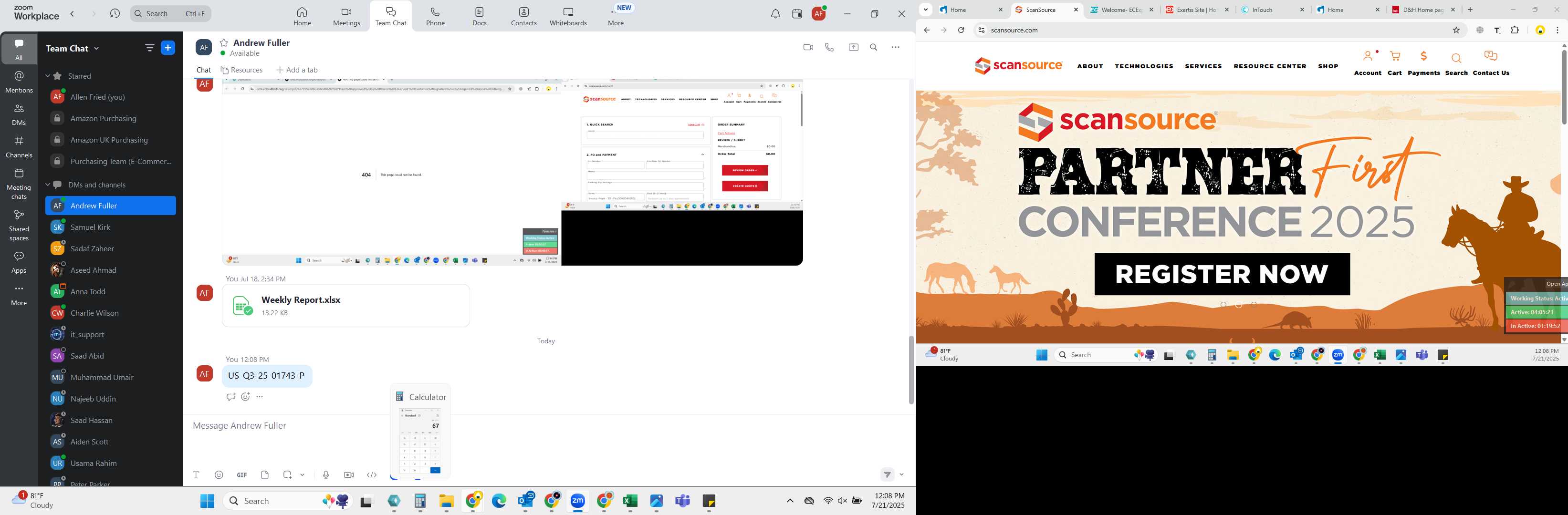Open chat header more options ellipsis
1568x515 pixels.
click(895, 47)
